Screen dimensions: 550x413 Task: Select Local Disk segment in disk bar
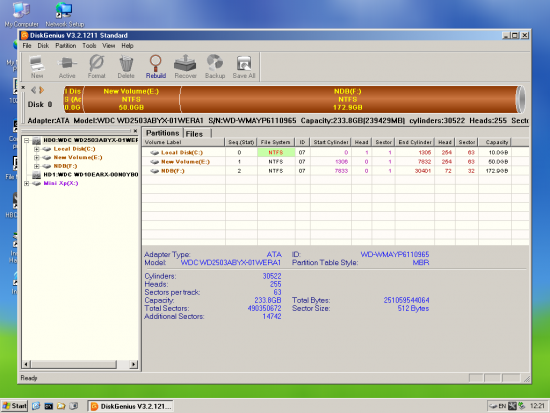coord(73,99)
